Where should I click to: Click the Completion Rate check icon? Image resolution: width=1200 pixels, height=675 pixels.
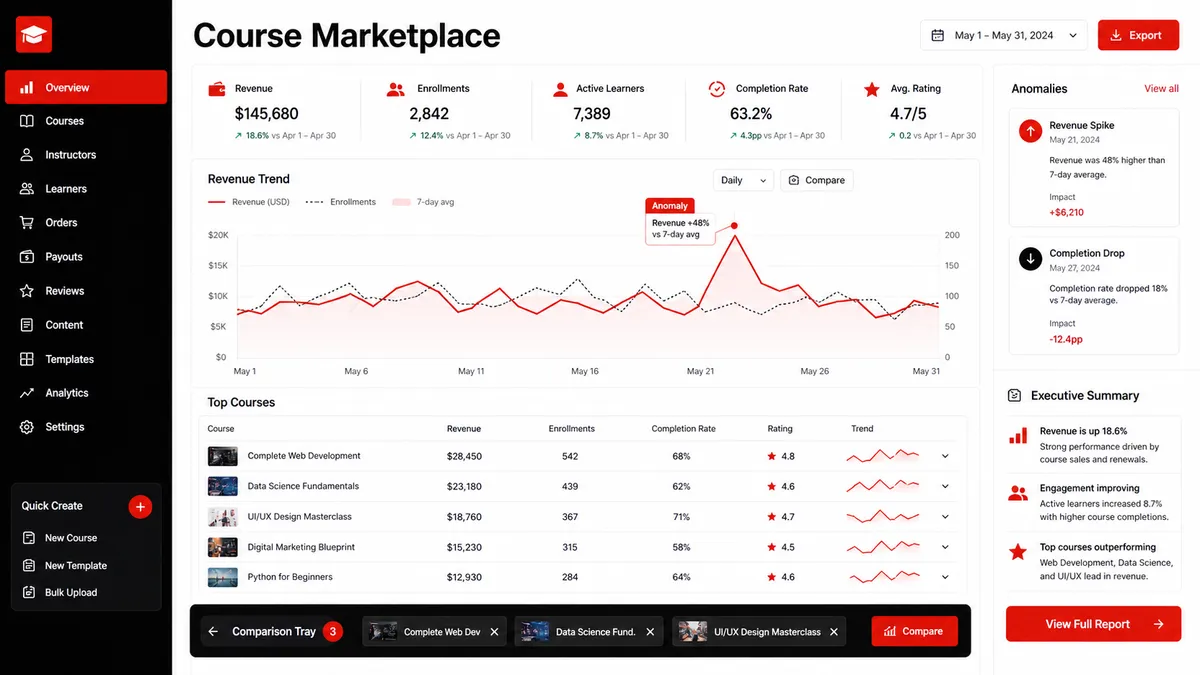point(717,89)
